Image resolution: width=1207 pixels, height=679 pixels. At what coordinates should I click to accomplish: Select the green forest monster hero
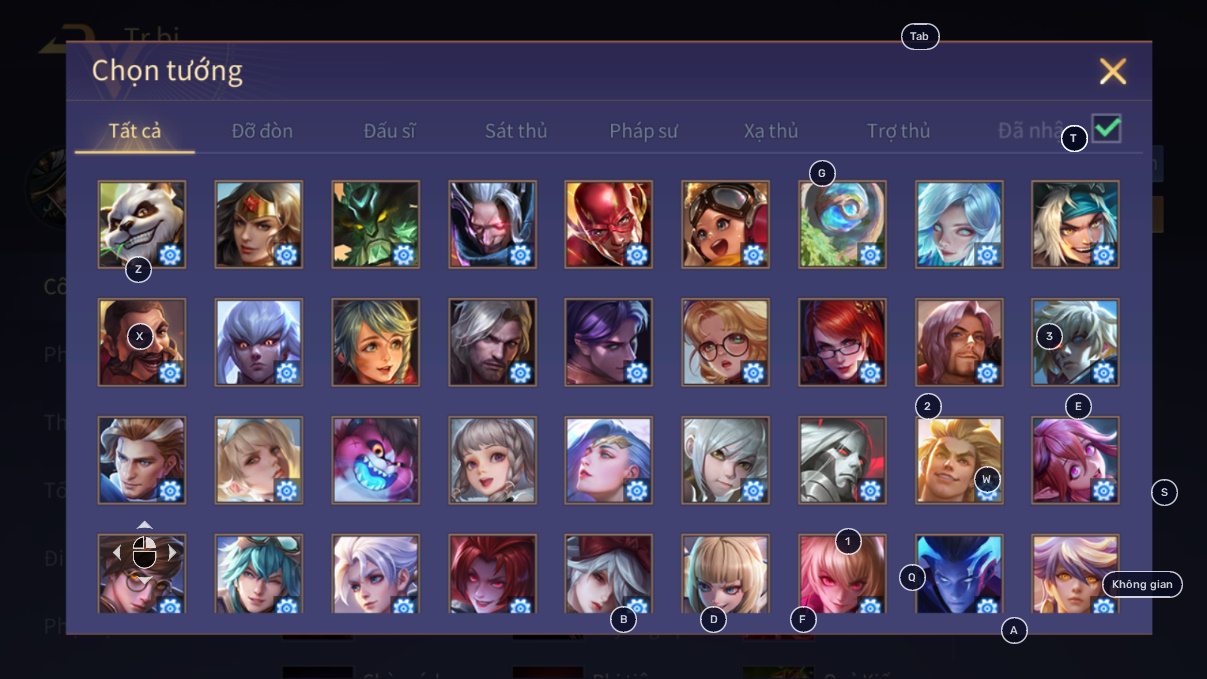coord(375,224)
